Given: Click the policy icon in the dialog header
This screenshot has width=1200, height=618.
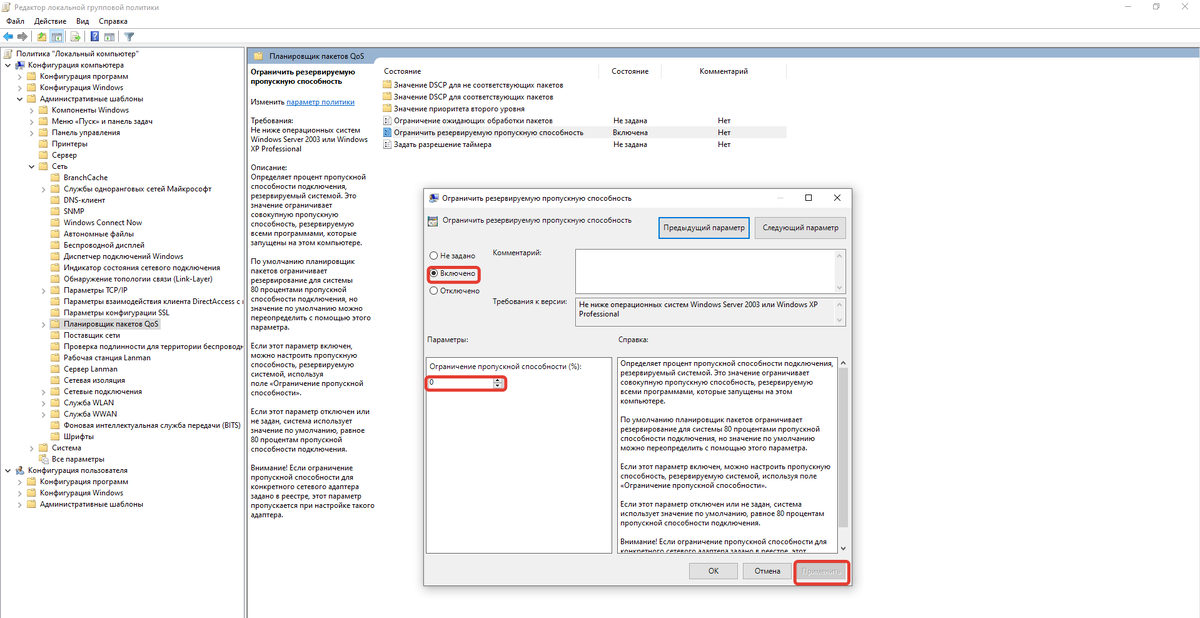Looking at the screenshot, I should coord(432,220).
